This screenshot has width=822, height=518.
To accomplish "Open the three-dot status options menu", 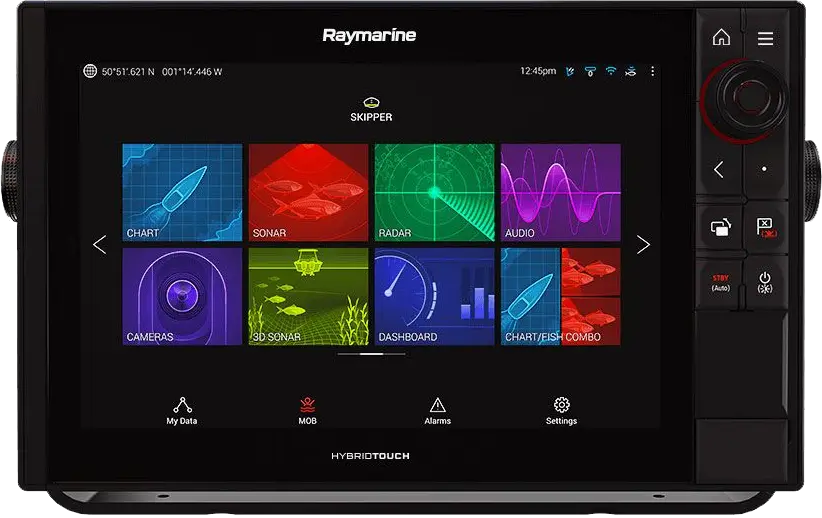I will (x=653, y=72).
